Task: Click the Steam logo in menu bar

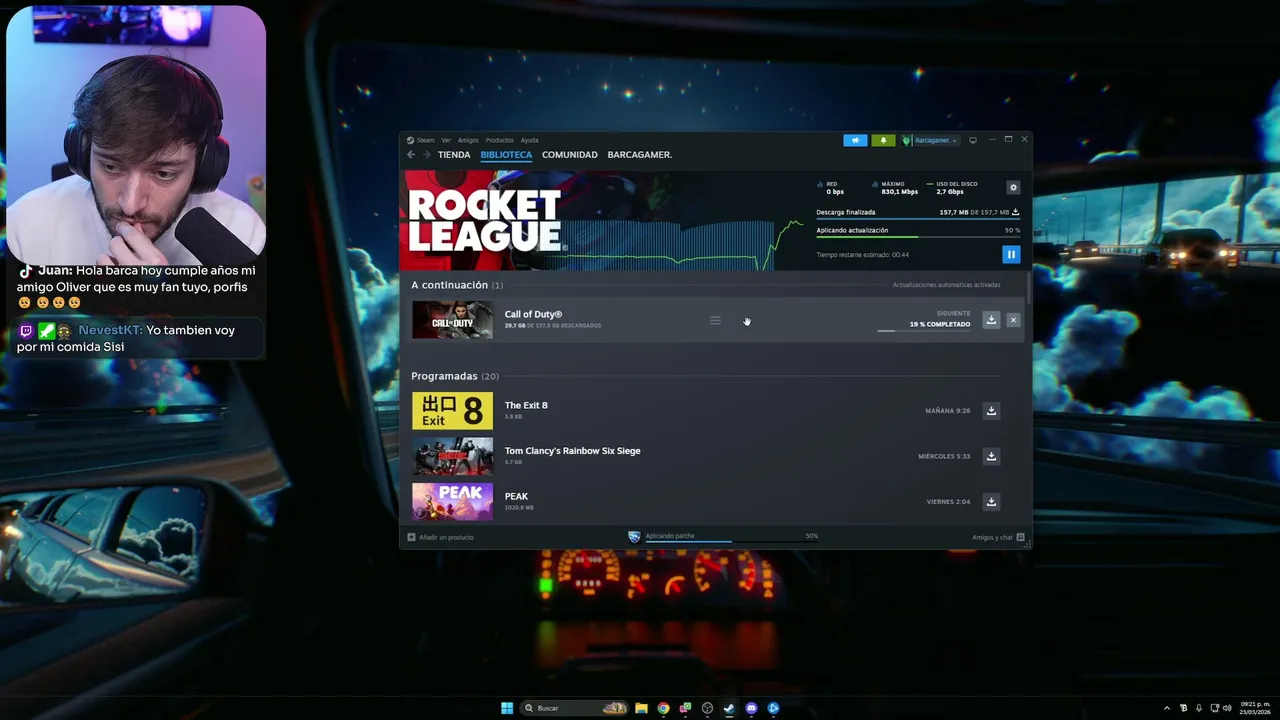Action: pos(410,140)
